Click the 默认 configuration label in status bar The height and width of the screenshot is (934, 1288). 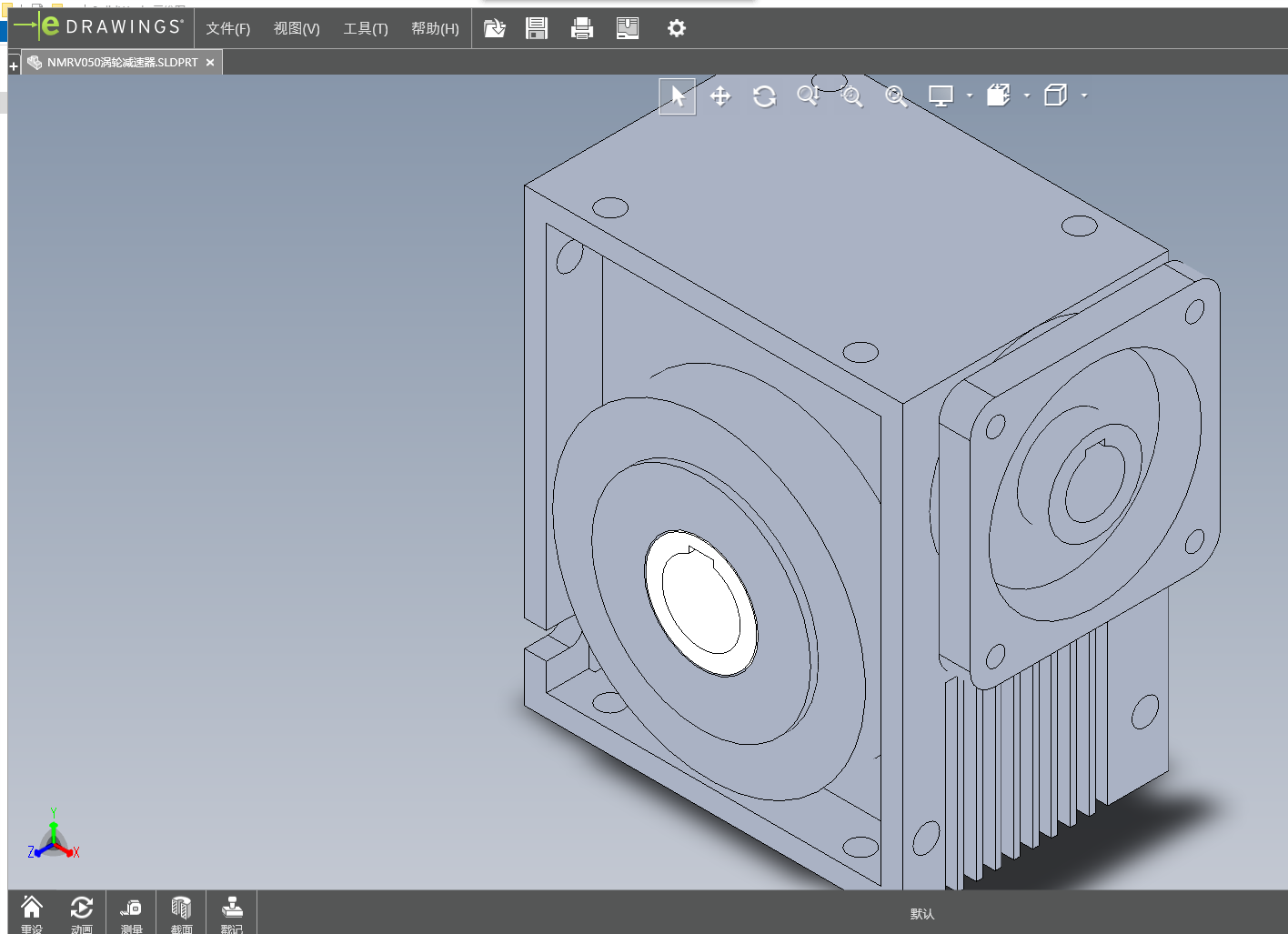(922, 914)
